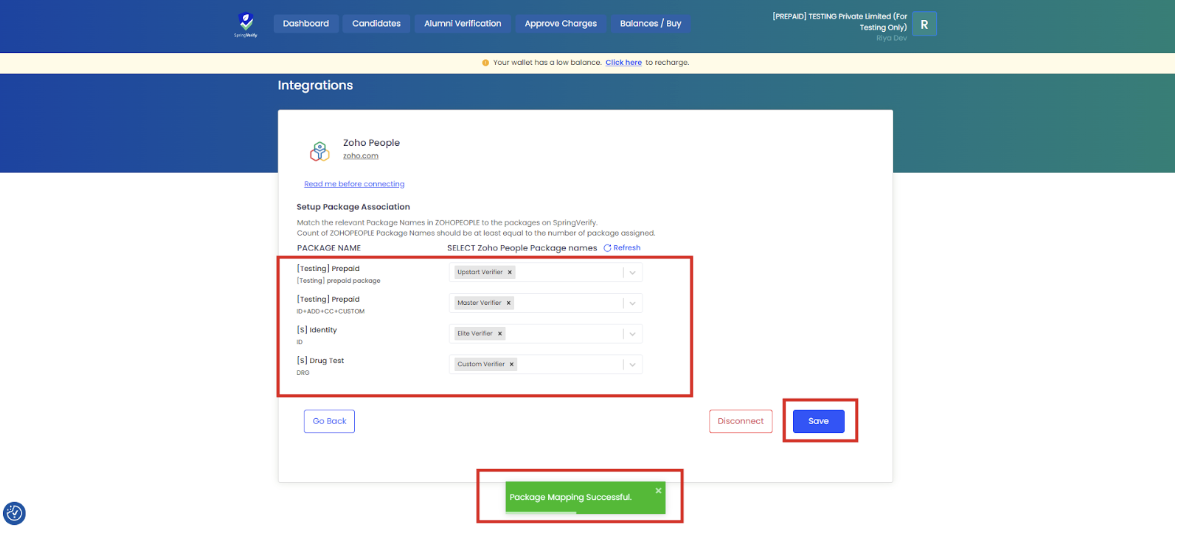Click the Disconnect button
Image resolution: width=1178 pixels, height=538 pixels.
(x=740, y=421)
